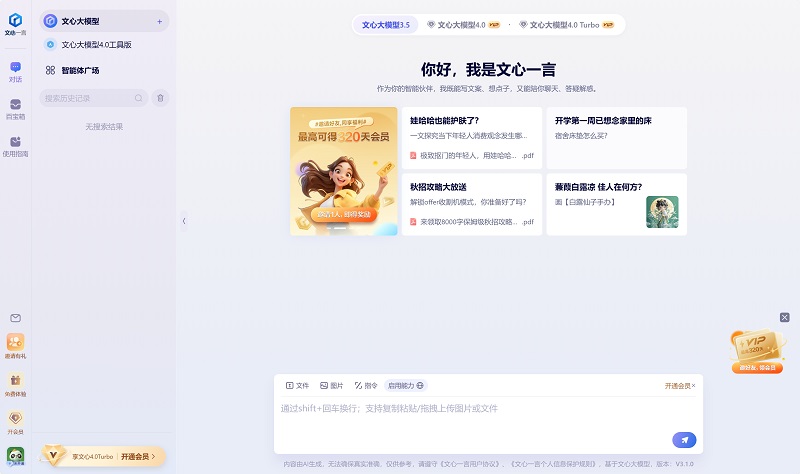Open the mail message icon in sidebar

[x=15, y=318]
